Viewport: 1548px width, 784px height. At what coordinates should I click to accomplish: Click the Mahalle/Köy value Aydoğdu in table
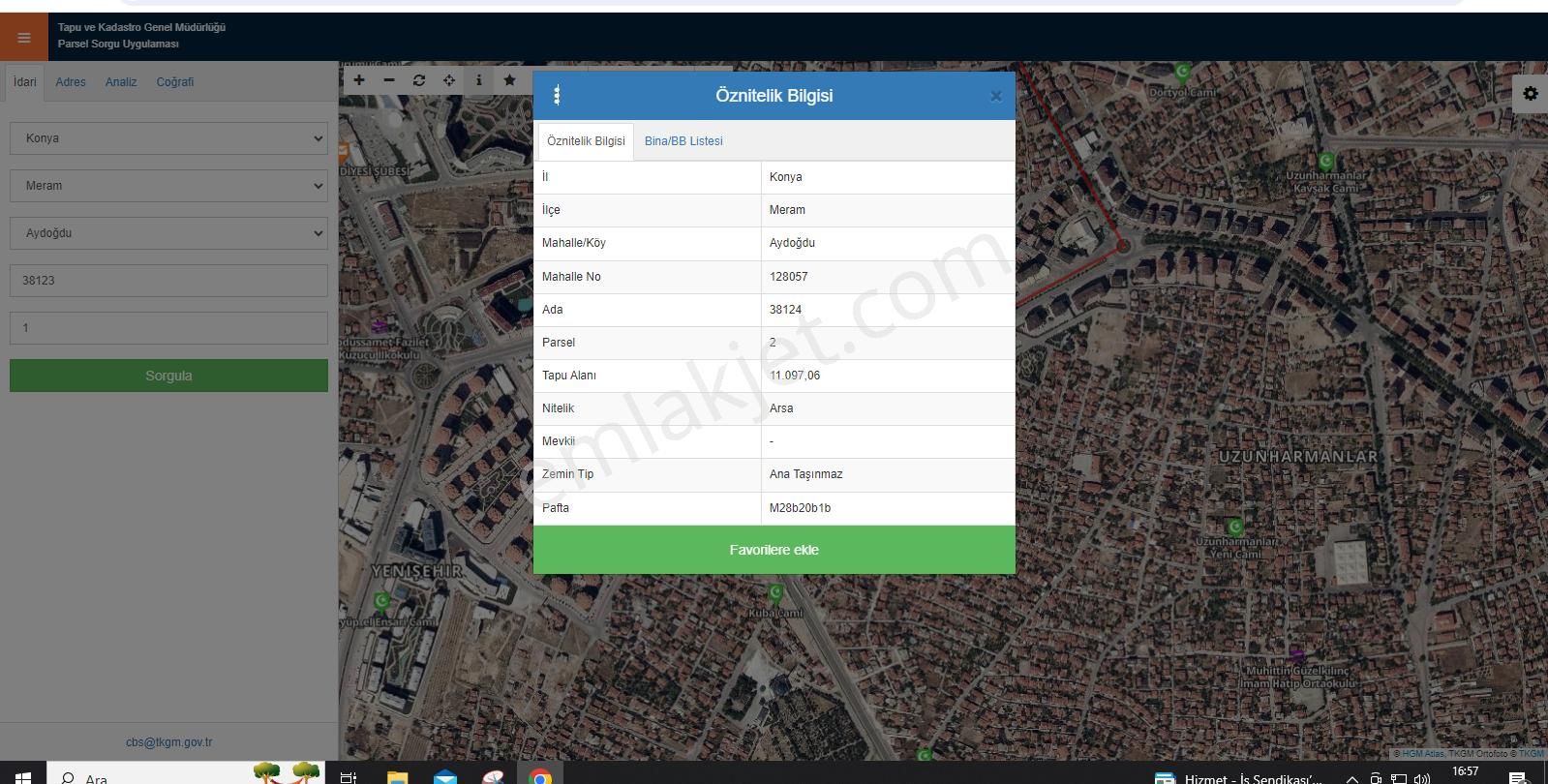coord(792,243)
